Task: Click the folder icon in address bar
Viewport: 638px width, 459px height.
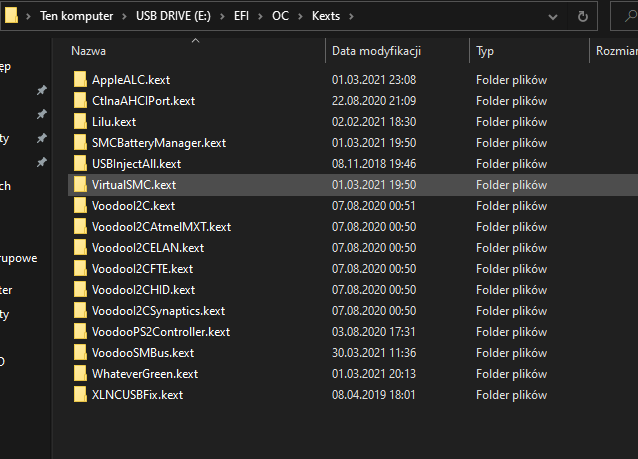Action: 11,15
